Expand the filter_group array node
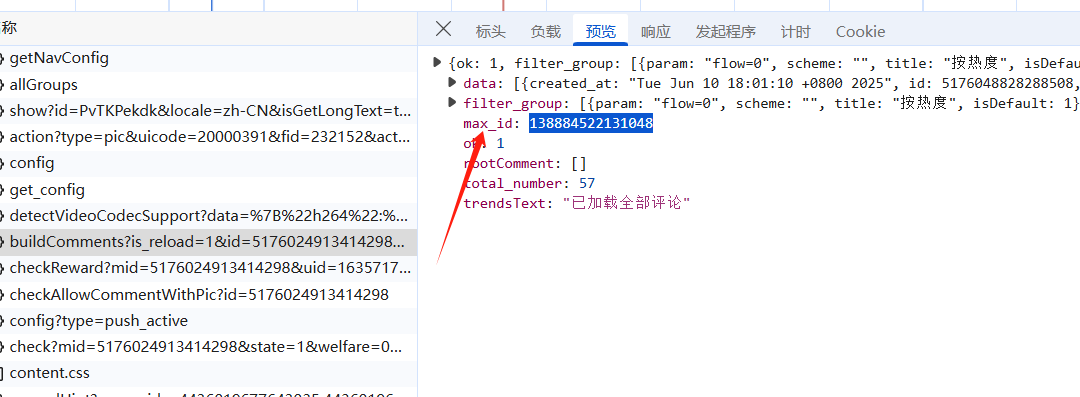This screenshot has height=397, width=1080. click(452, 103)
